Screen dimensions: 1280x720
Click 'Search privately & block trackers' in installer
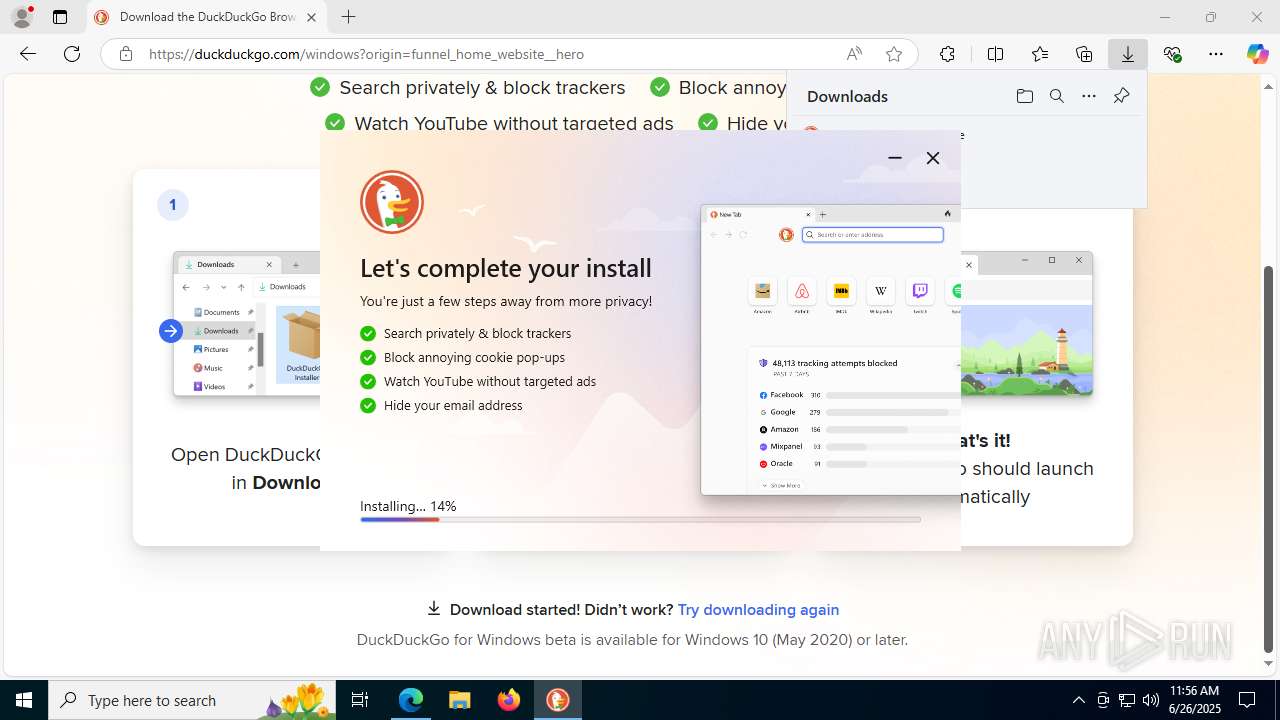pyautogui.click(x=477, y=333)
